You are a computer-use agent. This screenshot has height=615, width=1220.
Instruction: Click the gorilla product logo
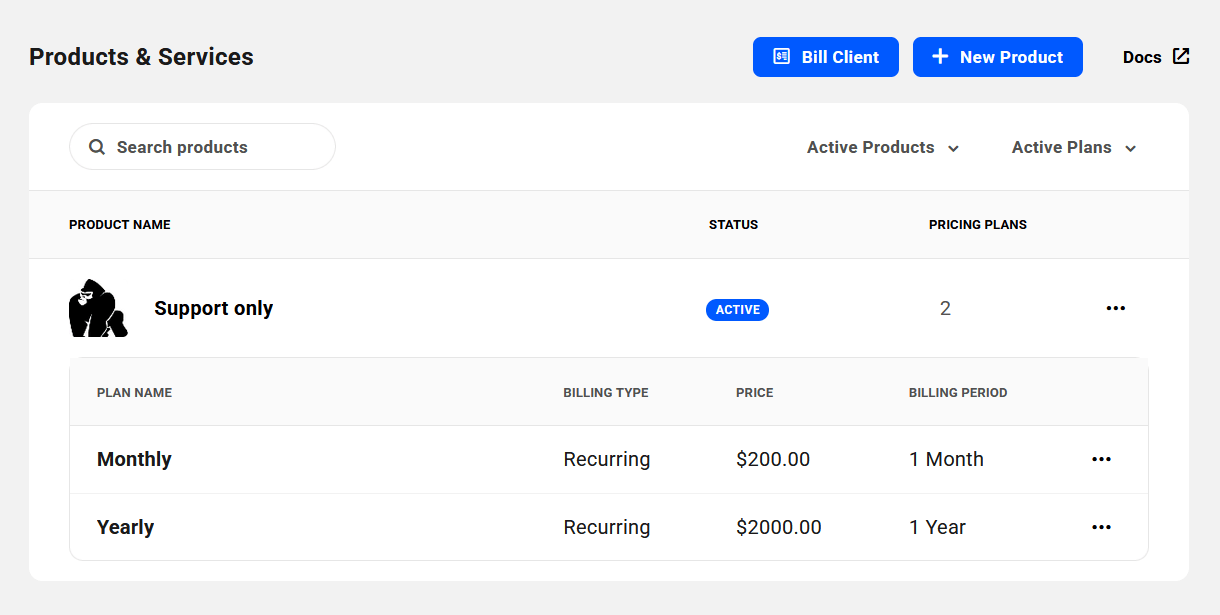97,308
